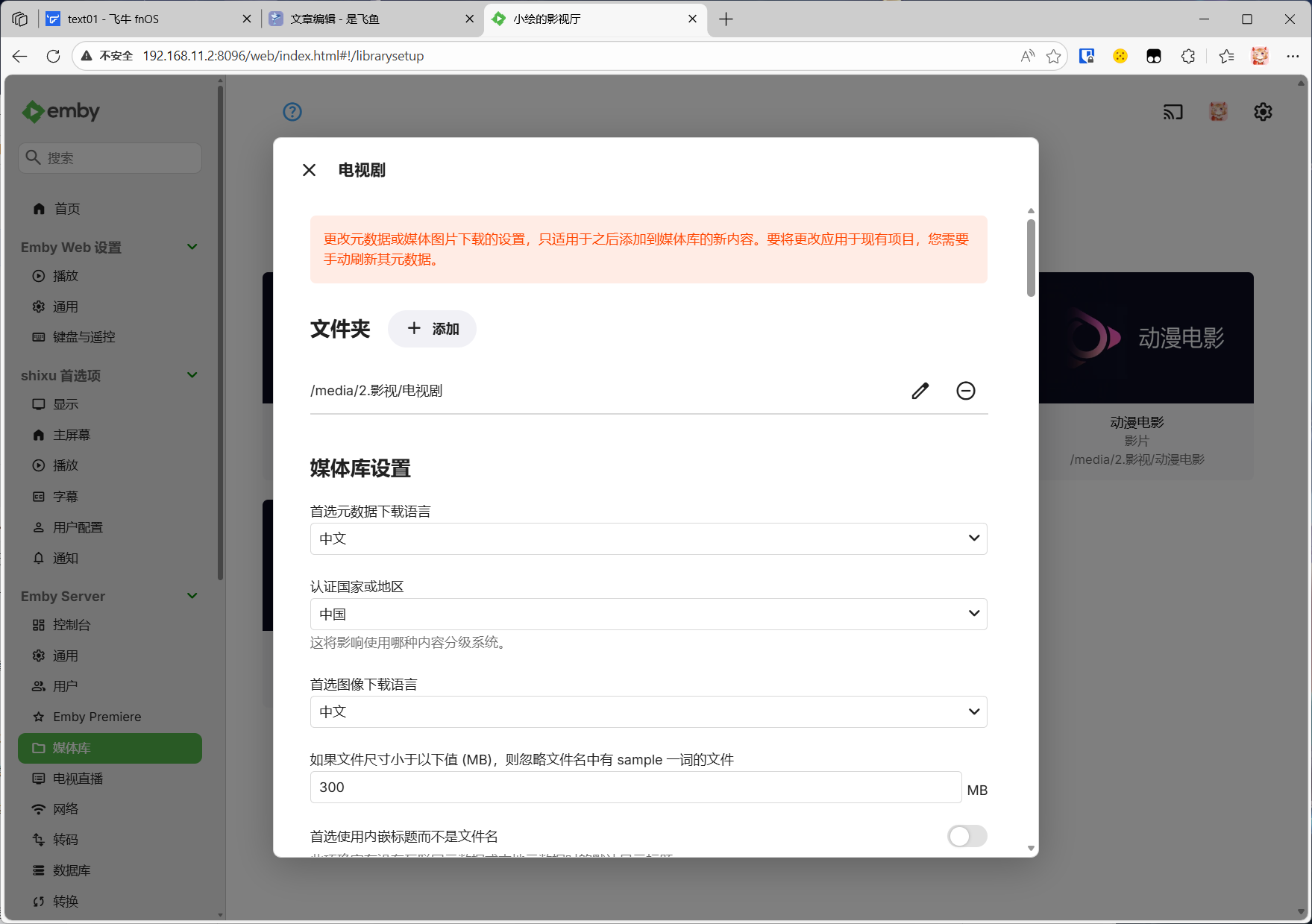Viewport: 1312px width, 924px height.
Task: Open the 认证国家或地区 dropdown
Action: tap(648, 614)
